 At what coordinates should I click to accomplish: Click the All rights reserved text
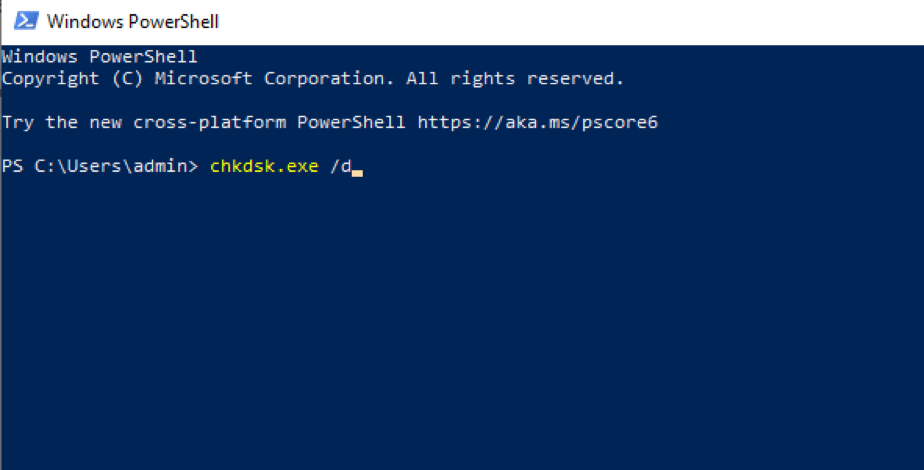[515, 78]
